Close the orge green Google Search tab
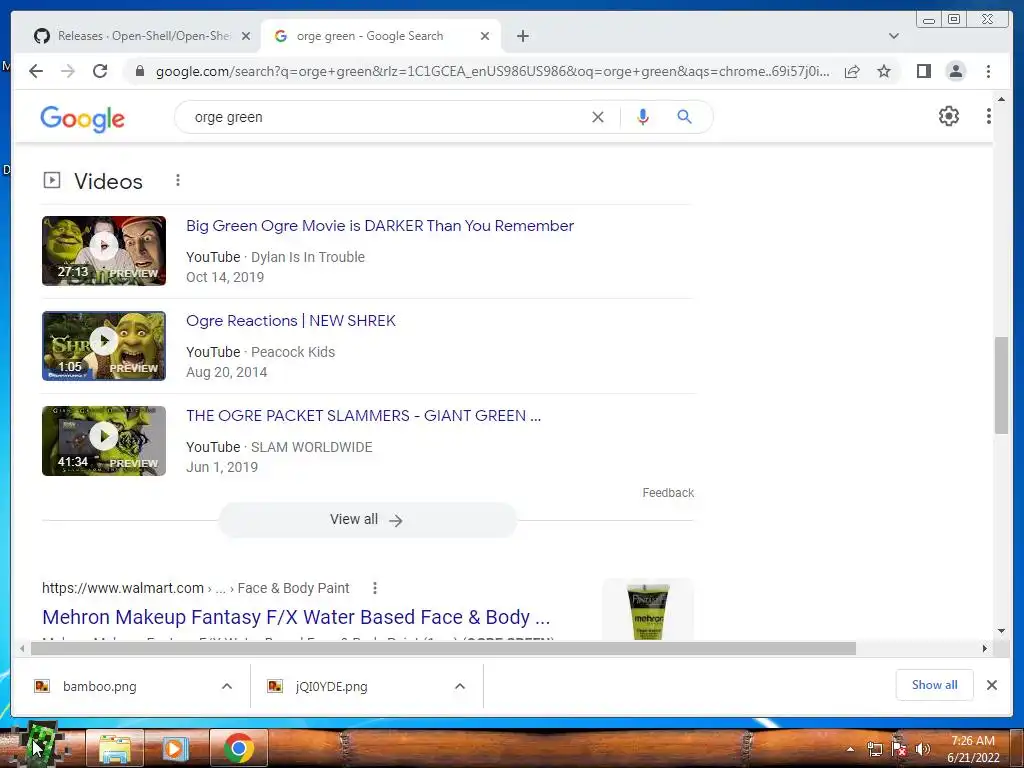Viewport: 1024px width, 768px height. tap(485, 36)
